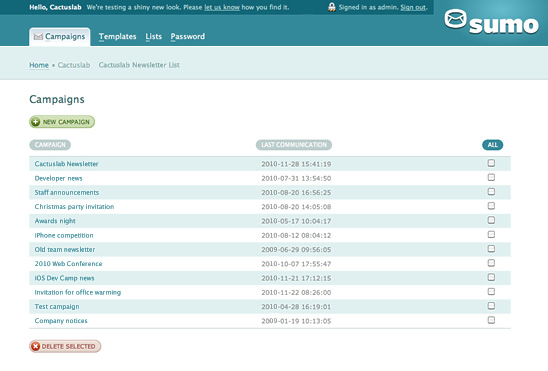Open the Templates tab

coord(117,36)
